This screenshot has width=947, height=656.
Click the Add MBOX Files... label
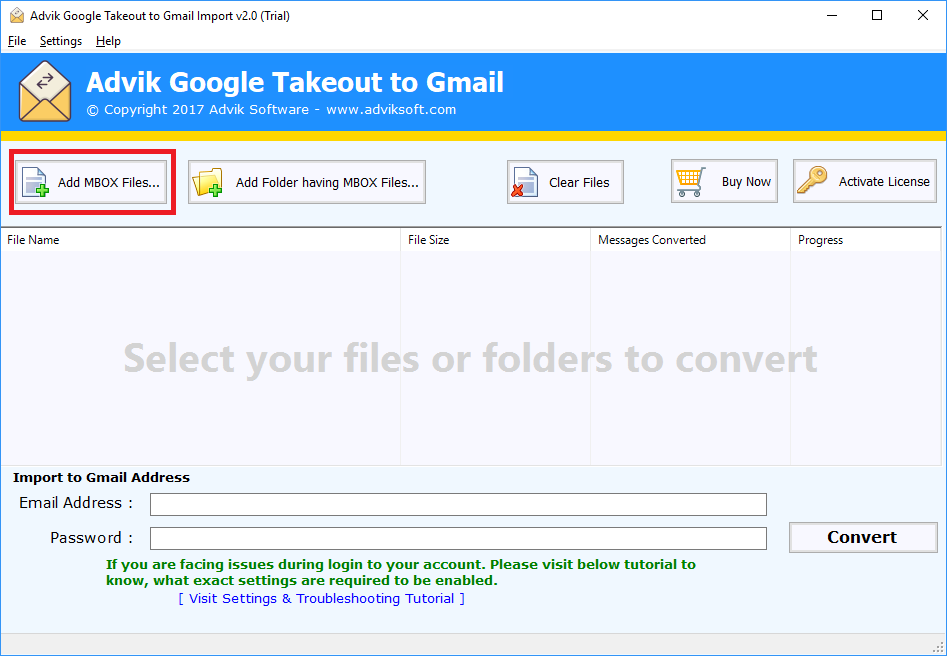(x=109, y=182)
